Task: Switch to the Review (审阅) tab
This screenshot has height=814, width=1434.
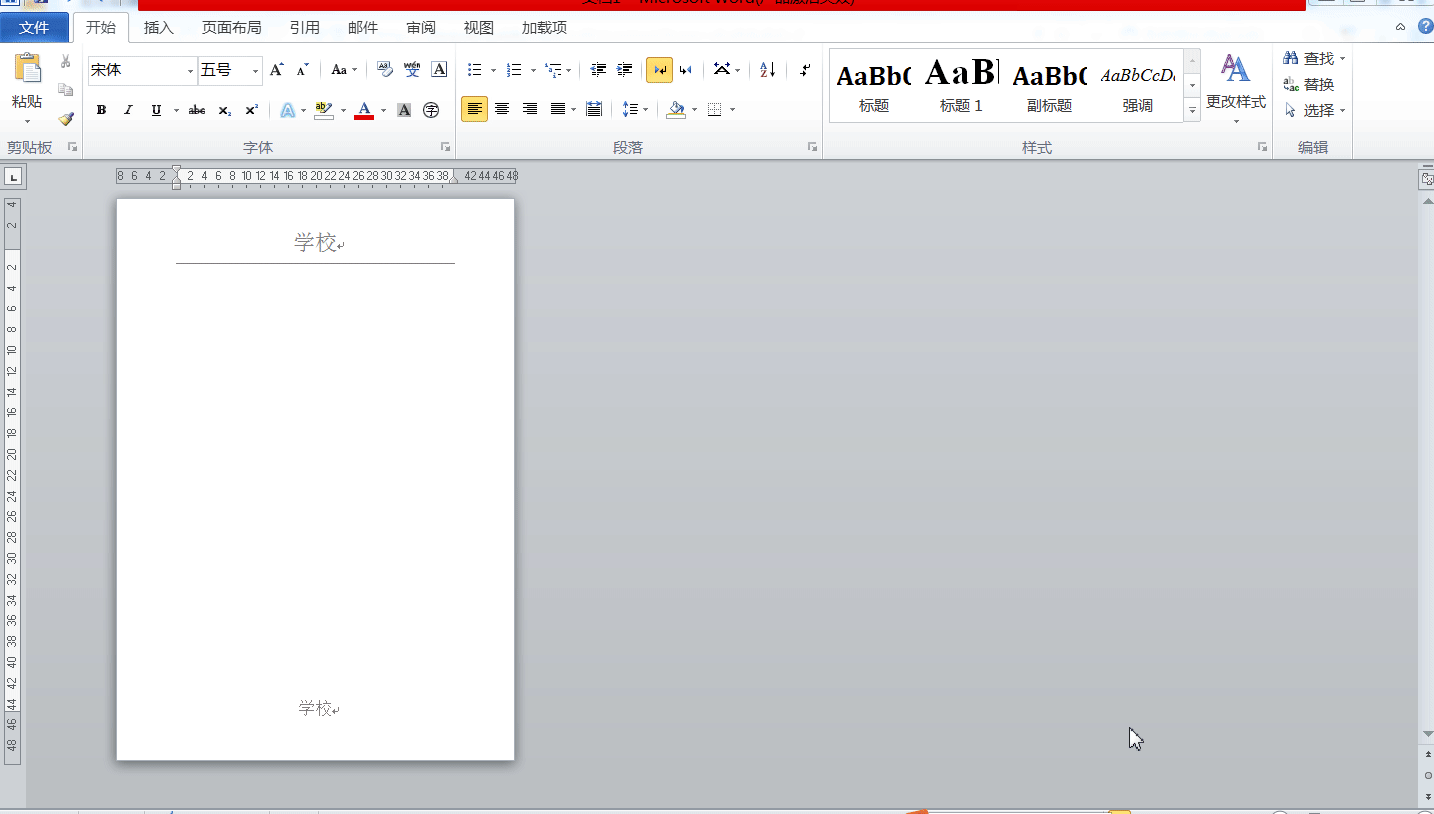Action: [x=421, y=28]
